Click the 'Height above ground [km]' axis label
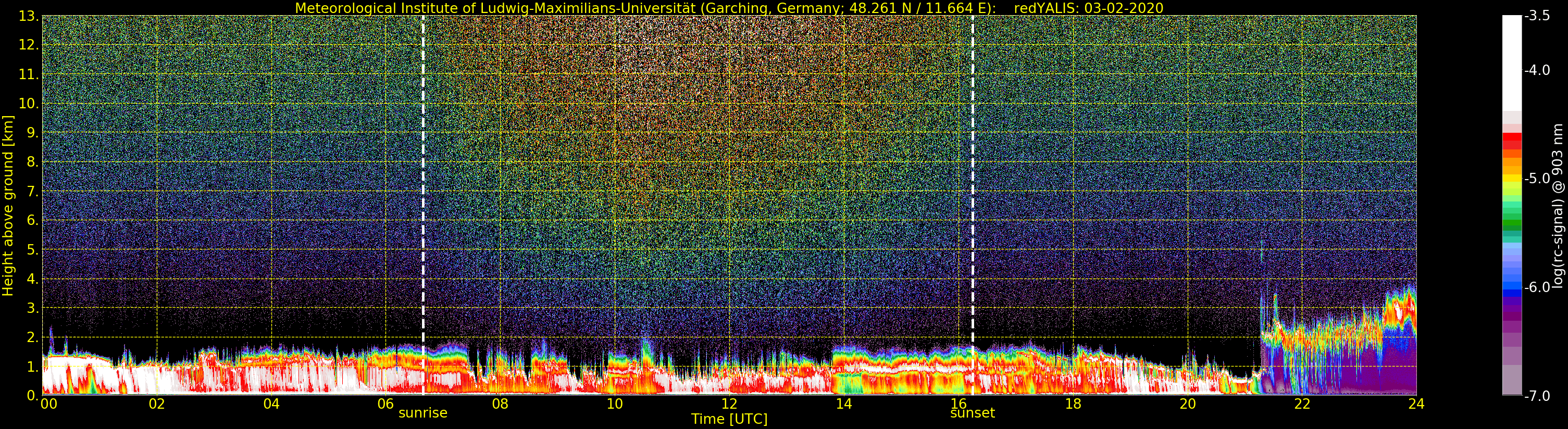Viewport: 1568px width, 429px height. pyautogui.click(x=7, y=206)
